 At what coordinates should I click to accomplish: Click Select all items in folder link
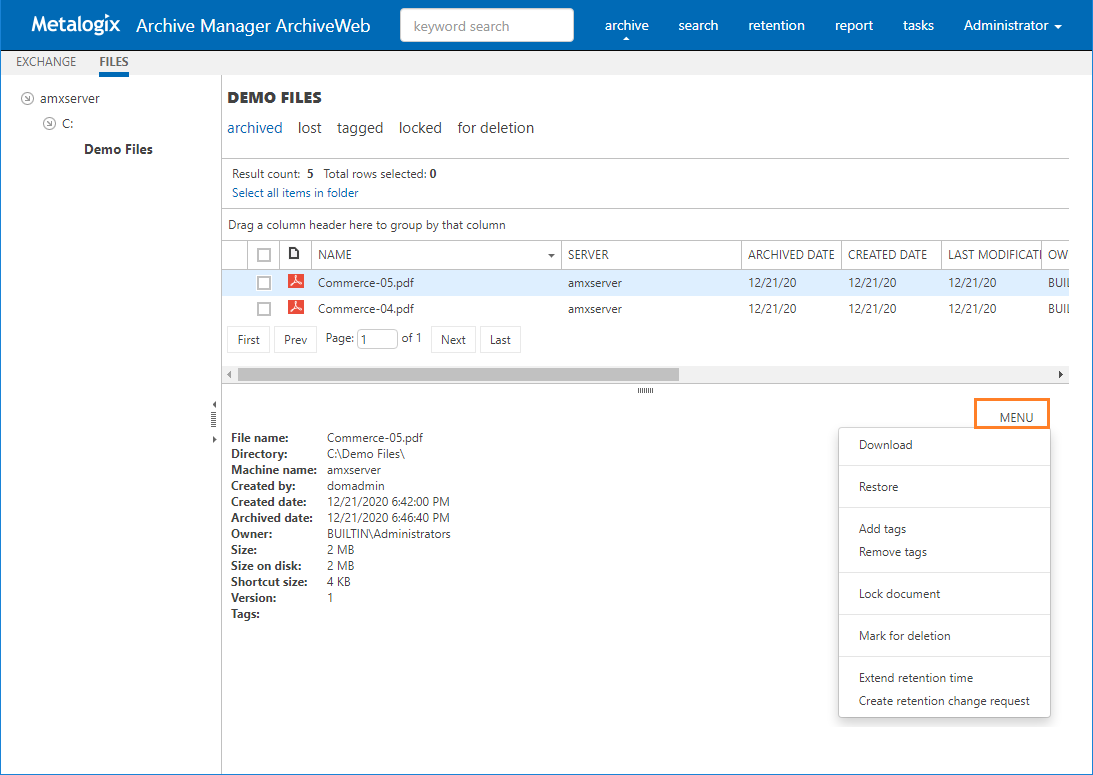coord(295,193)
